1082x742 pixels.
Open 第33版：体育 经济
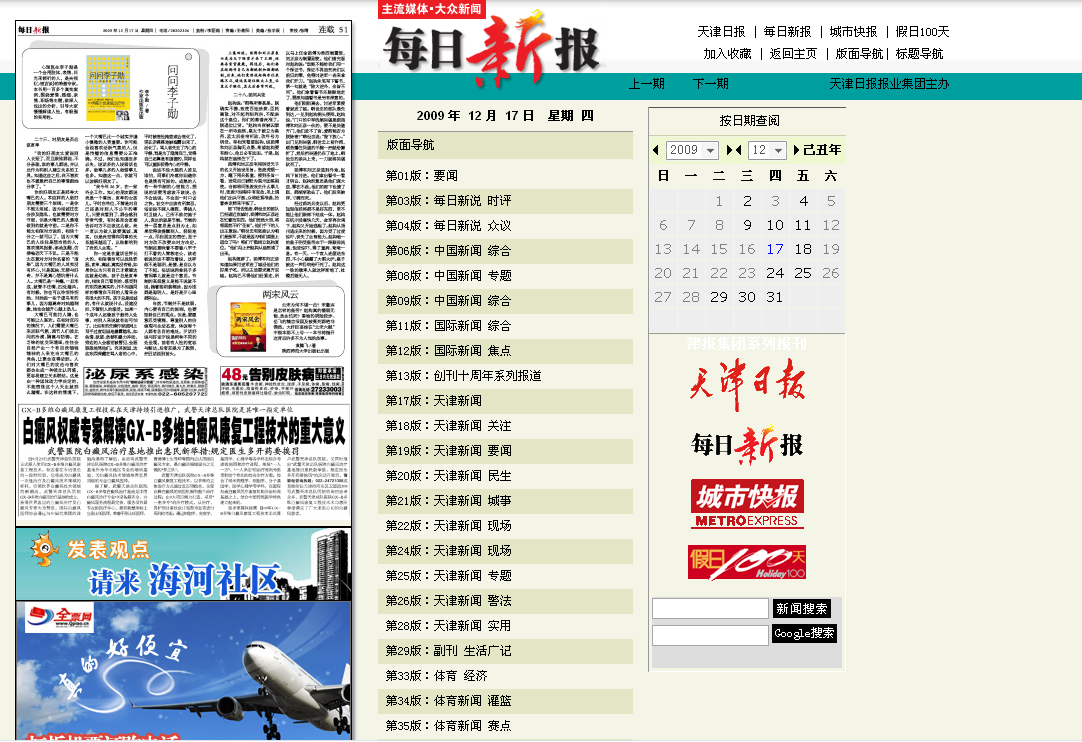[x=437, y=676]
